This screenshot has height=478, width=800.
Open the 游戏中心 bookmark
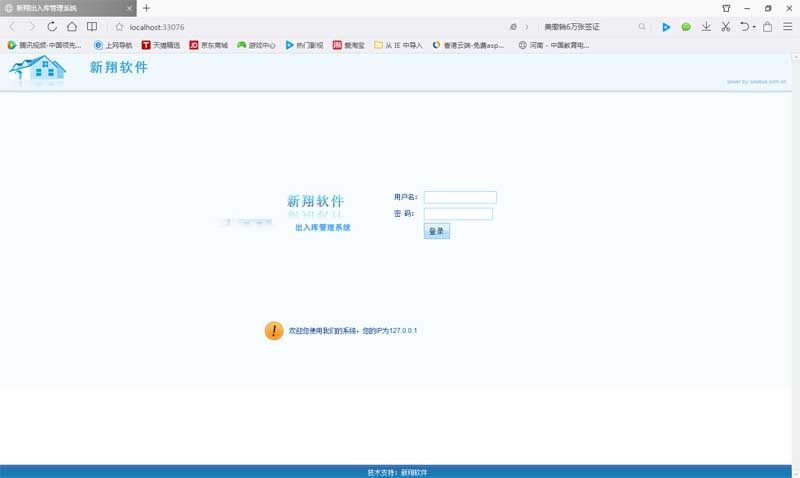point(256,45)
